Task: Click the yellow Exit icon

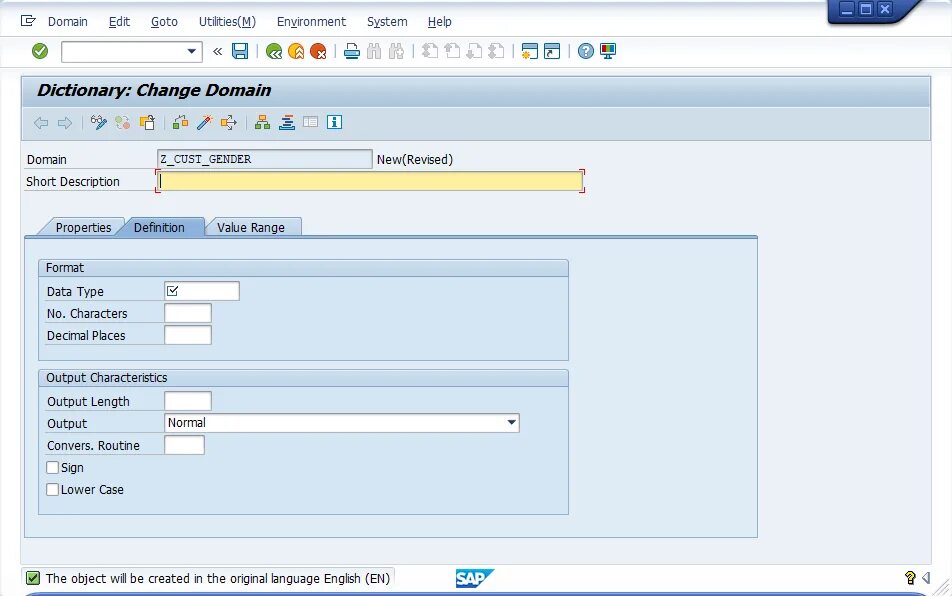Action: point(296,52)
